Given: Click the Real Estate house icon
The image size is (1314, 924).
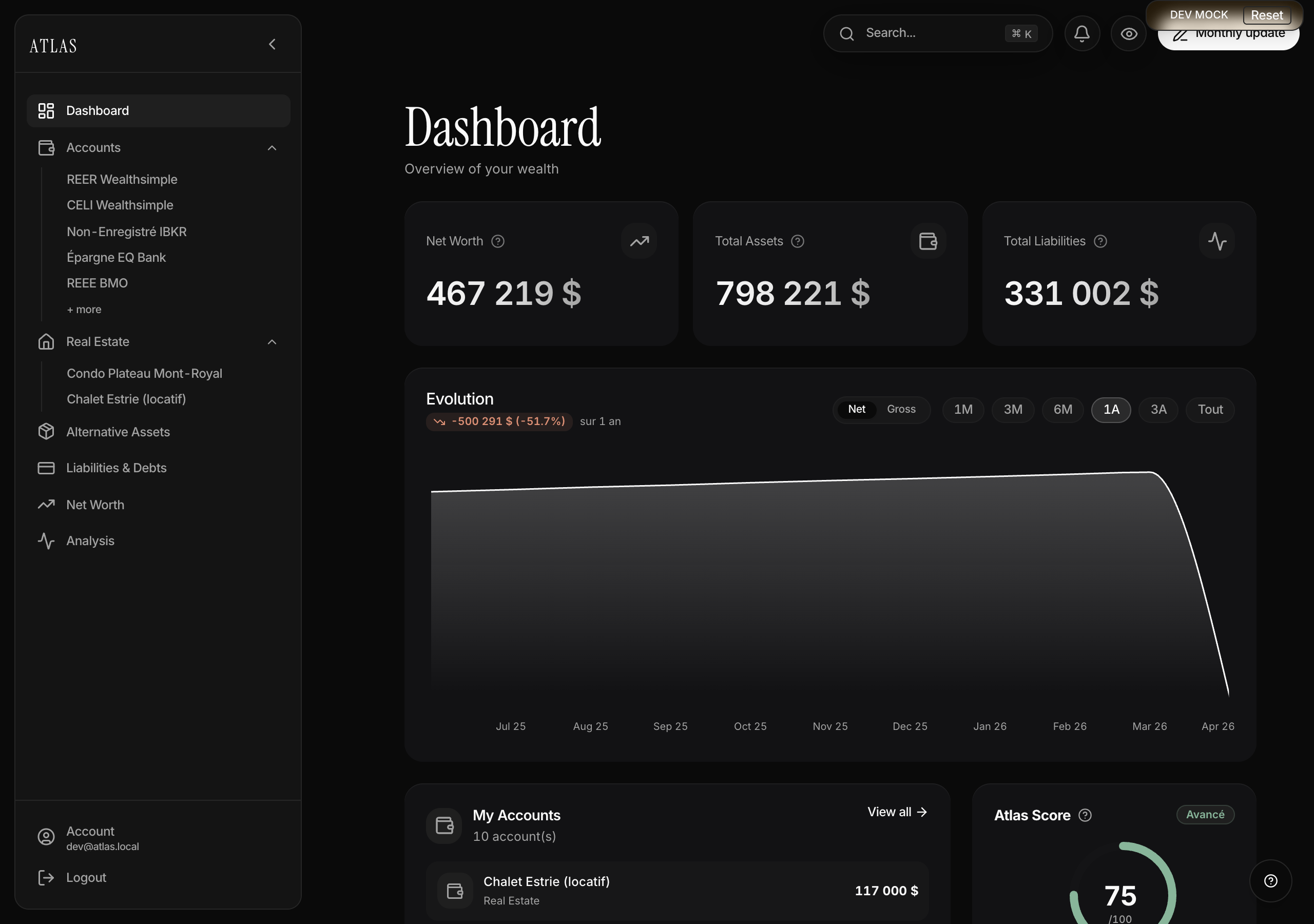Looking at the screenshot, I should (46, 342).
